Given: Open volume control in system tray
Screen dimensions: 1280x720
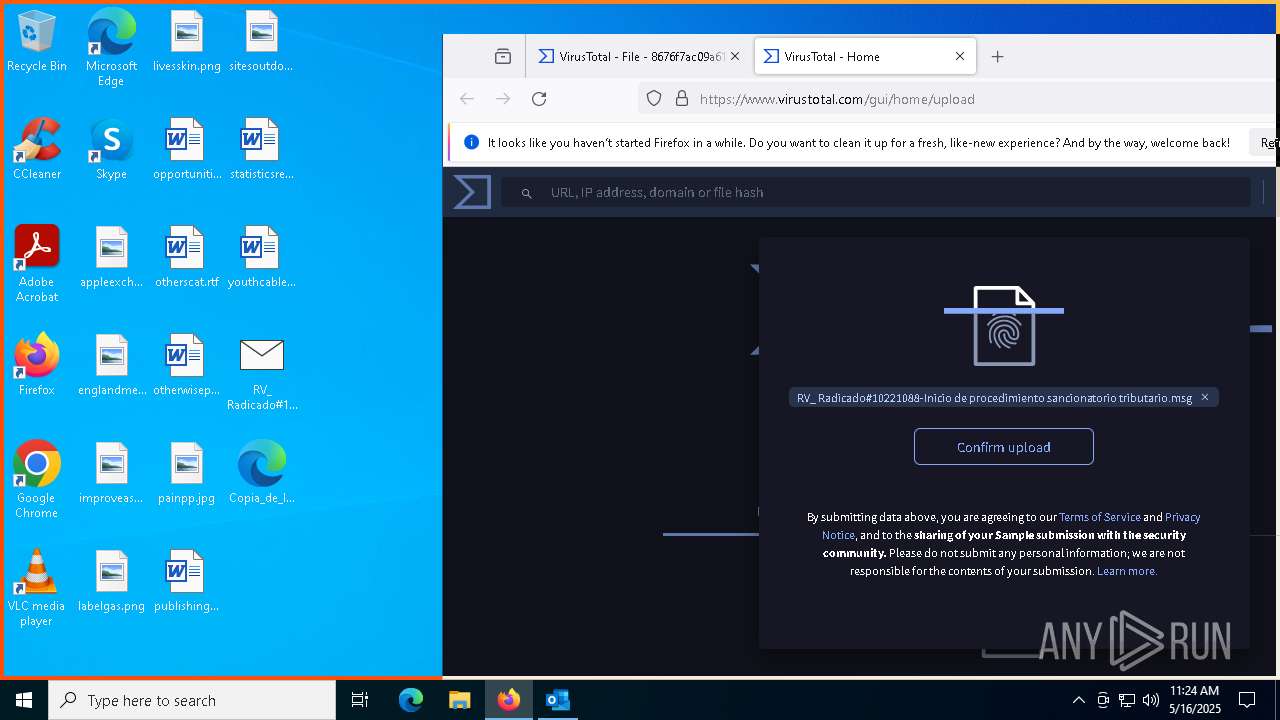Looking at the screenshot, I should (1150, 700).
